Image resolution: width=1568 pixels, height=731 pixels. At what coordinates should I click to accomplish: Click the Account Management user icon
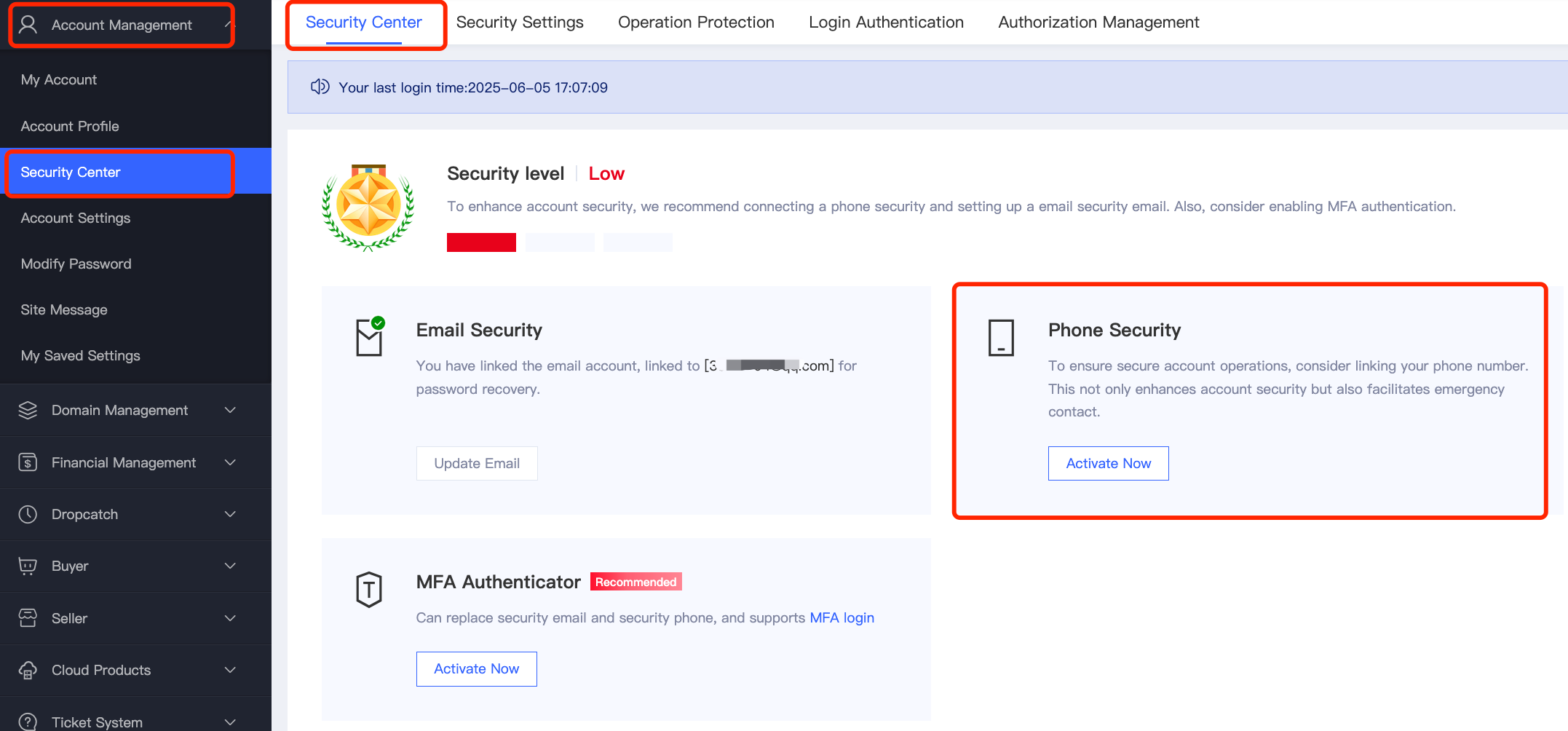(28, 25)
